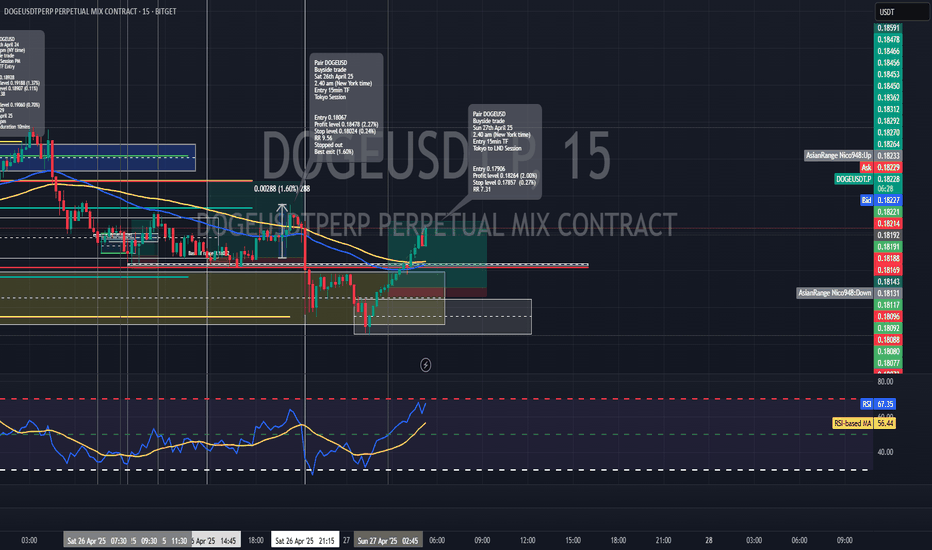
Task: Click the 0.18077 price label
Action: pyautogui.click(x=888, y=363)
